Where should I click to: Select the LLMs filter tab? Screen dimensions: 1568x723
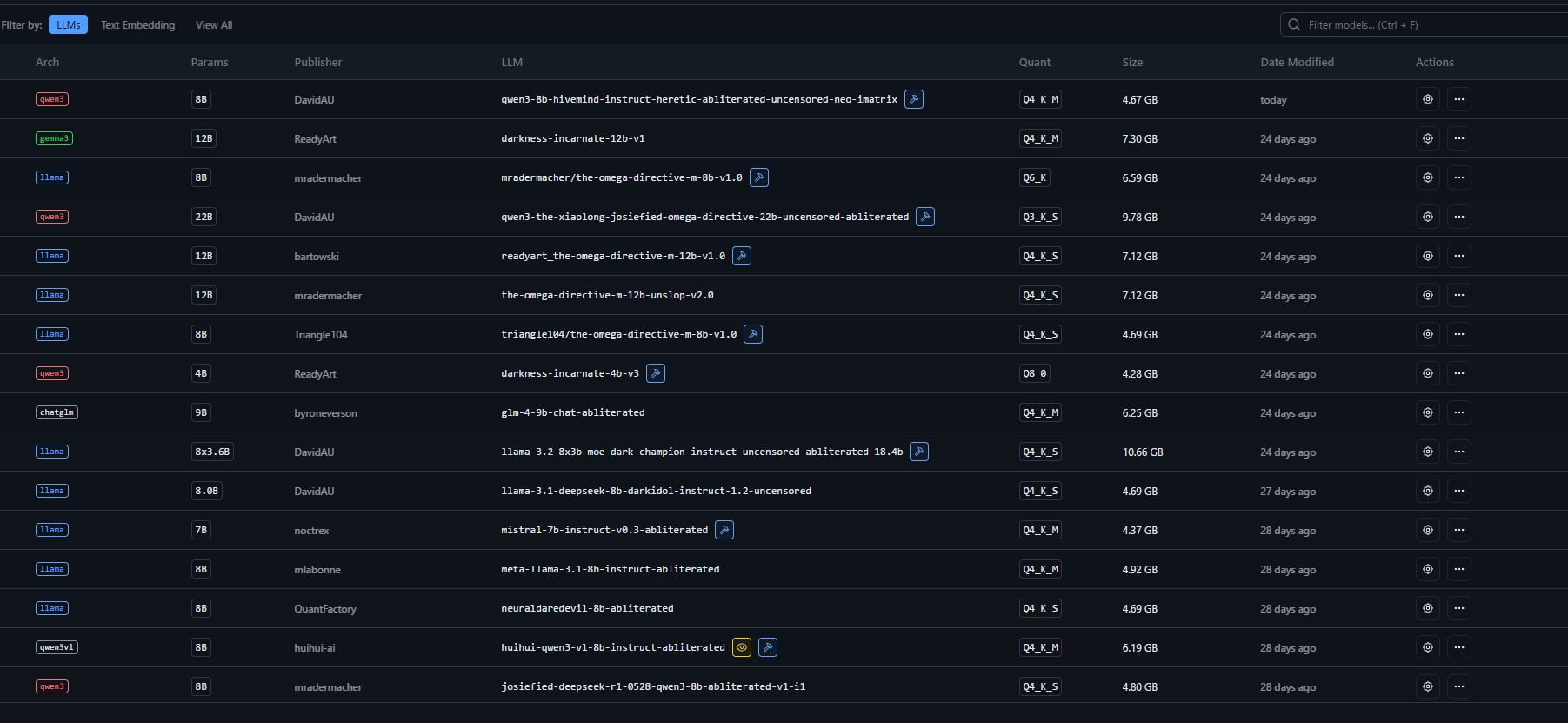pos(69,25)
